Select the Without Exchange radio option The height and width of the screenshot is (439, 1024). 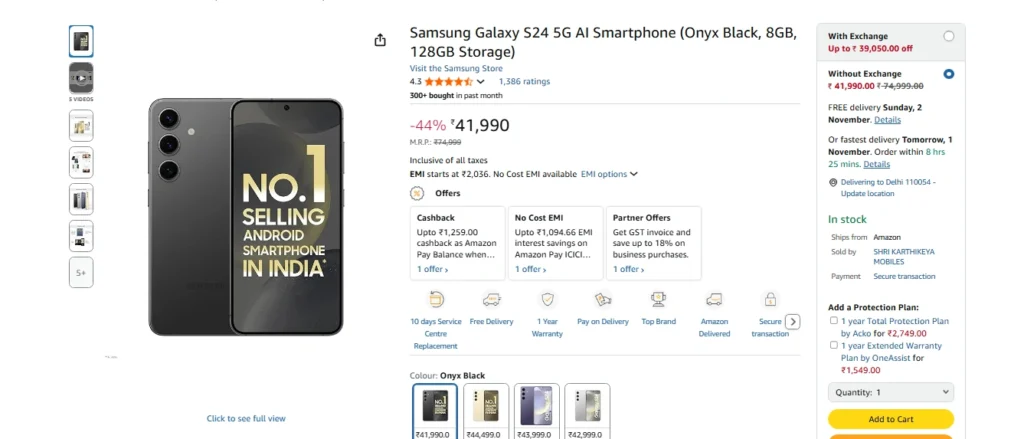click(x=948, y=74)
